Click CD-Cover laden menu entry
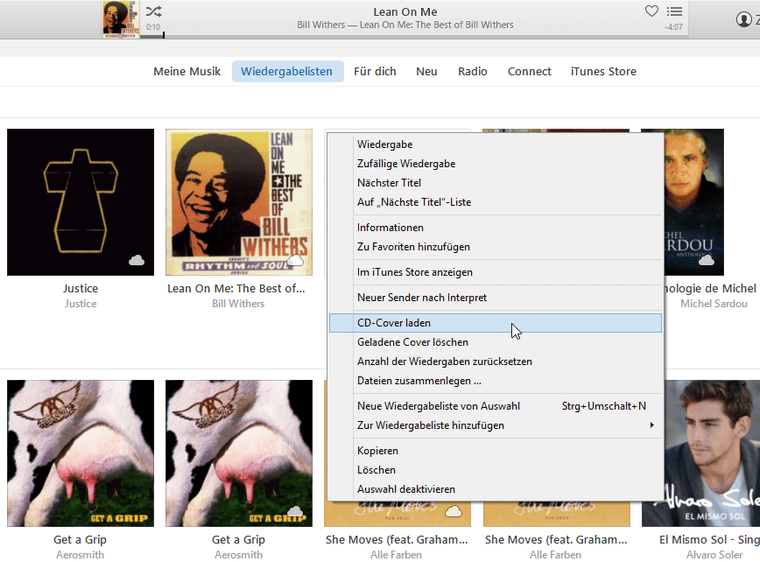760x562 pixels. 495,323
